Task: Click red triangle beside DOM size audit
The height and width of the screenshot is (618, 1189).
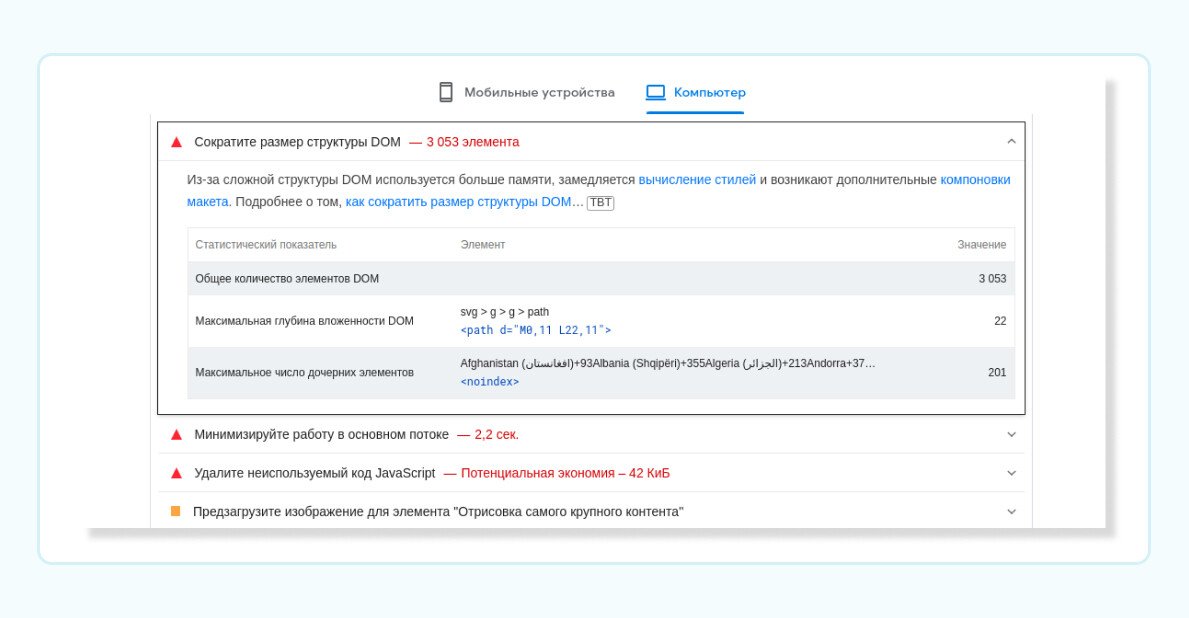Action: [x=177, y=142]
